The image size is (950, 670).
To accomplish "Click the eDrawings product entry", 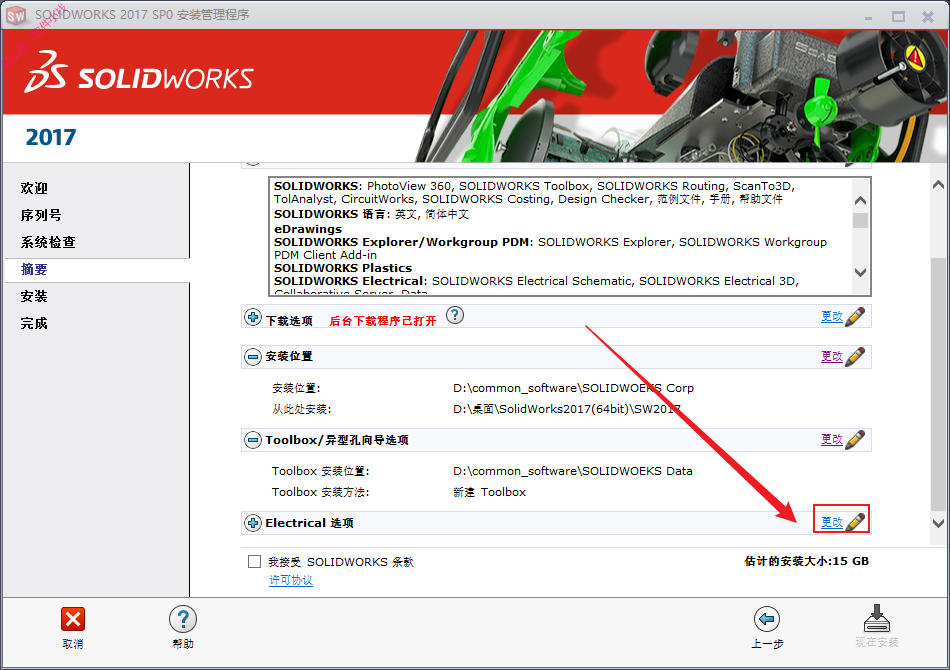I will click(x=308, y=229).
